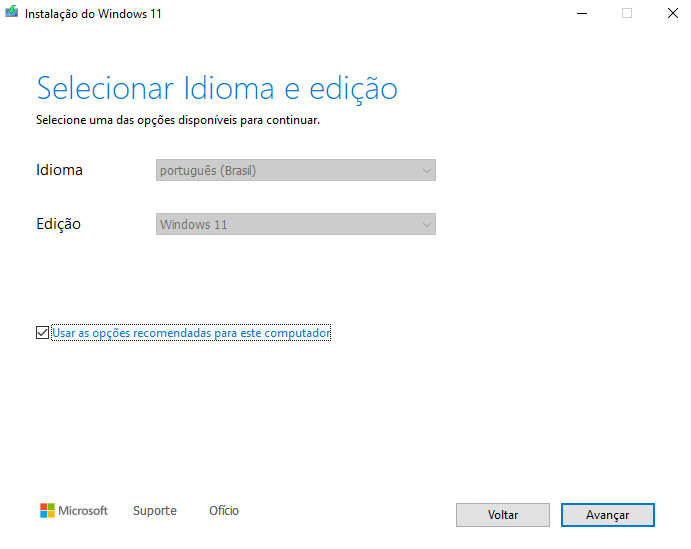The image size is (691, 549).
Task: Open the Edição dropdown showing Windows 11
Action: (x=296, y=224)
